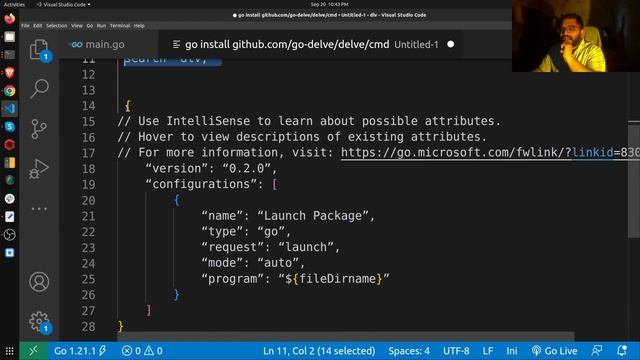Open the red hexagon app in dock
The width and height of the screenshot is (640, 360).
coord(9,144)
